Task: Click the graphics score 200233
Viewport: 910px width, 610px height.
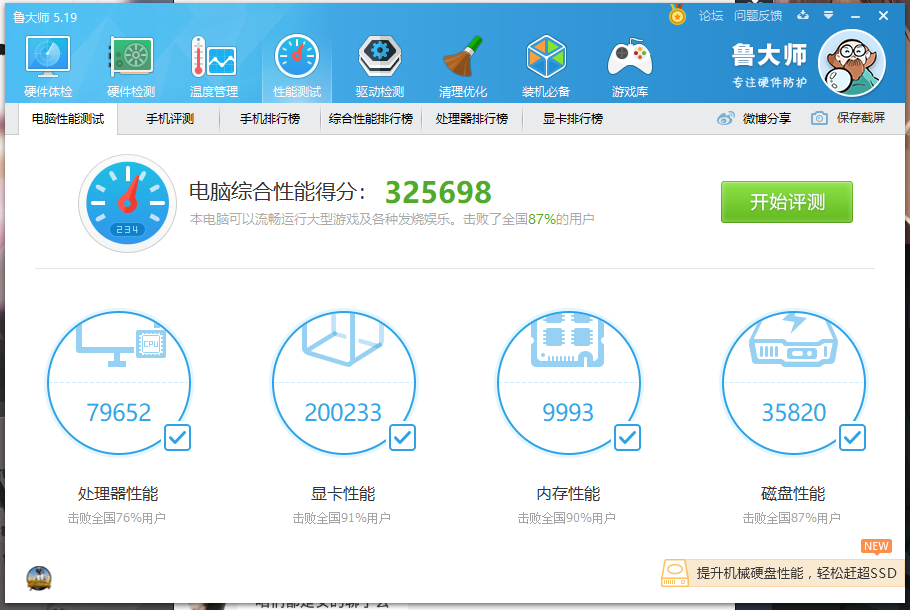Action: pos(343,413)
